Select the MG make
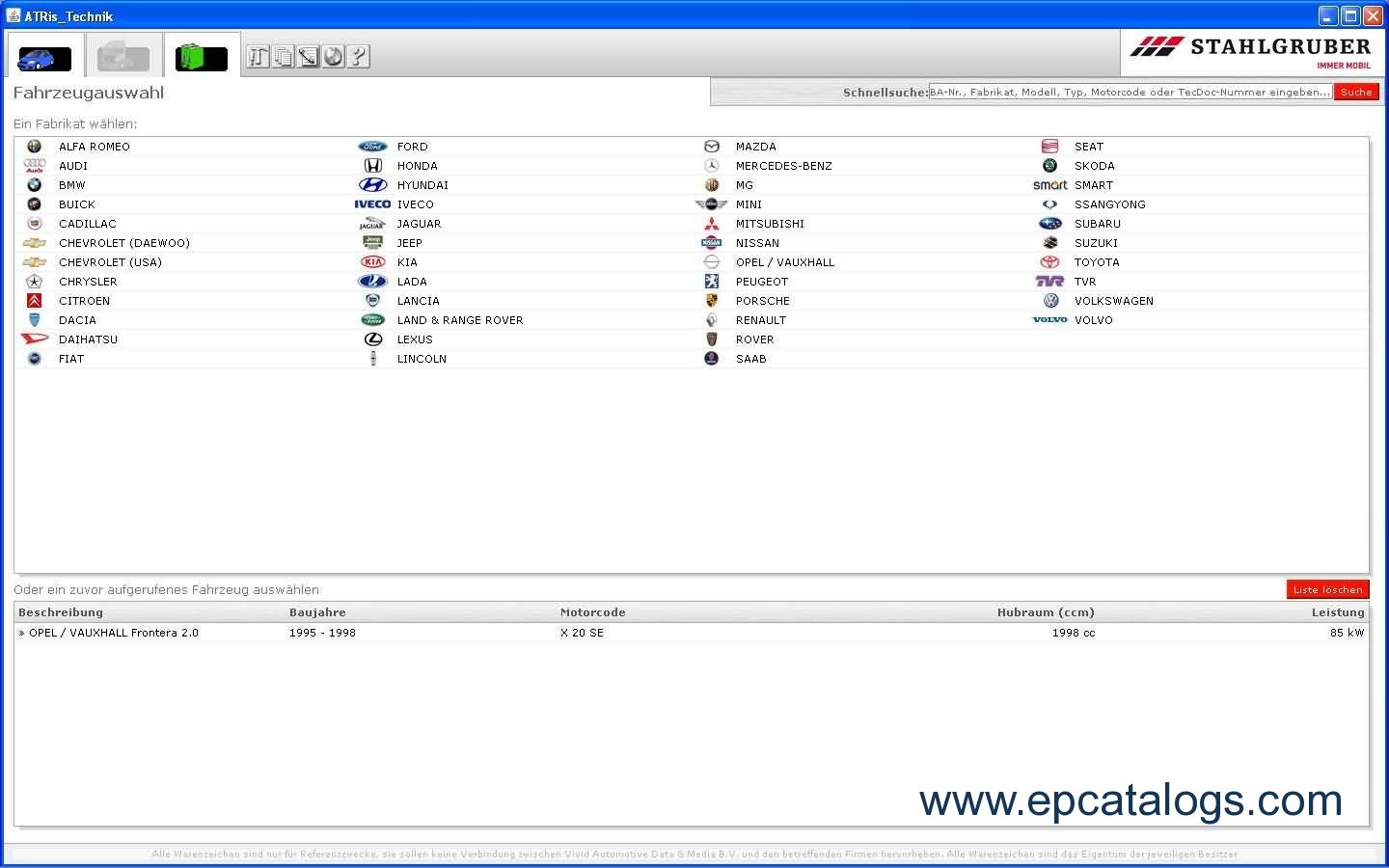Viewport: 1389px width, 868px height. 745,185
